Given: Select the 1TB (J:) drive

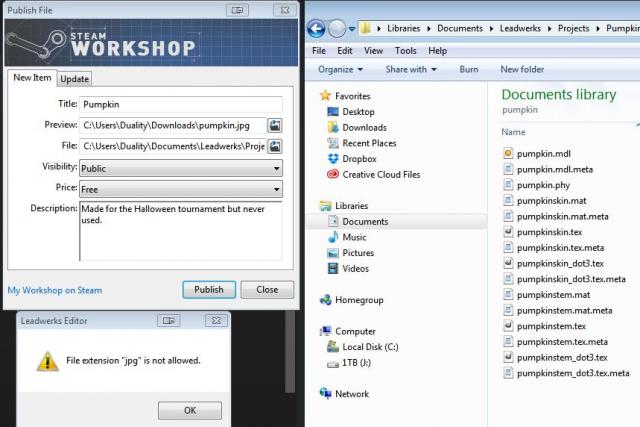Looking at the screenshot, I should click(357, 363).
